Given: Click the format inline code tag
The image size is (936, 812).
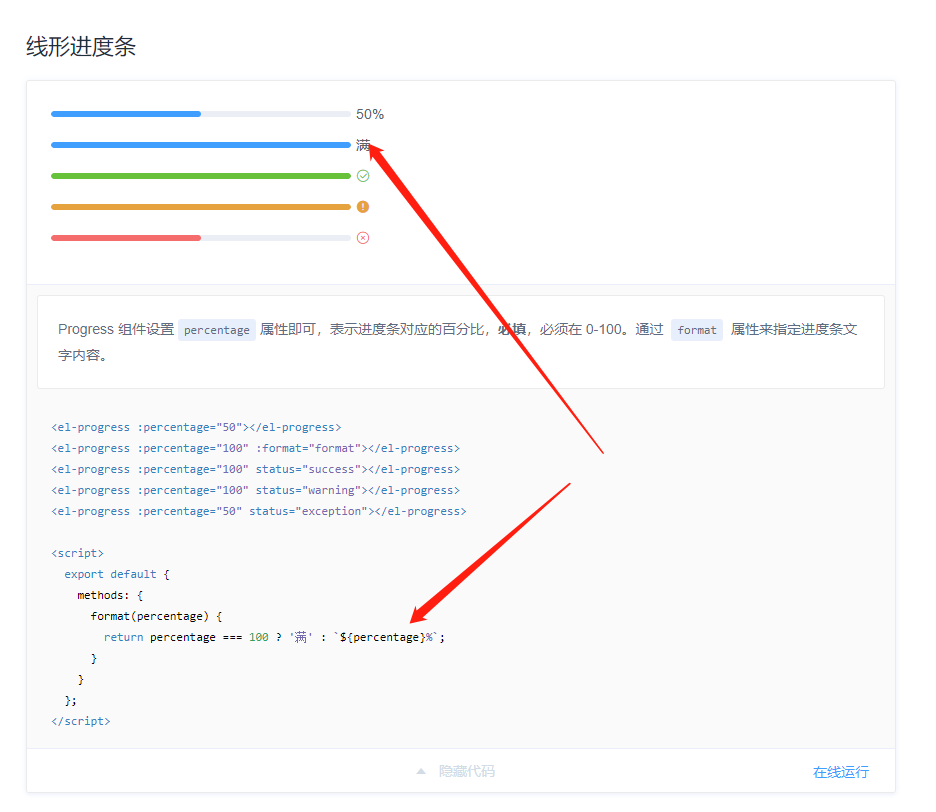Looking at the screenshot, I should (x=697, y=330).
